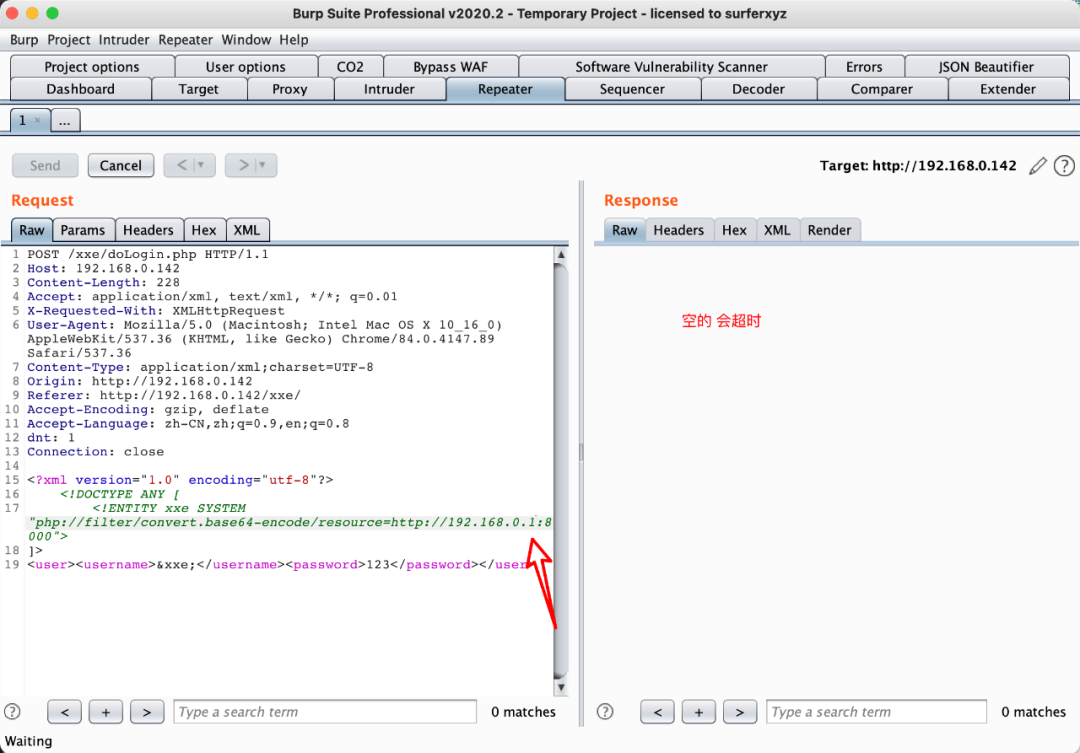Click the POST /xxe/doLogin.php request line
Viewport: 1080px width, 753px height.
[147, 254]
